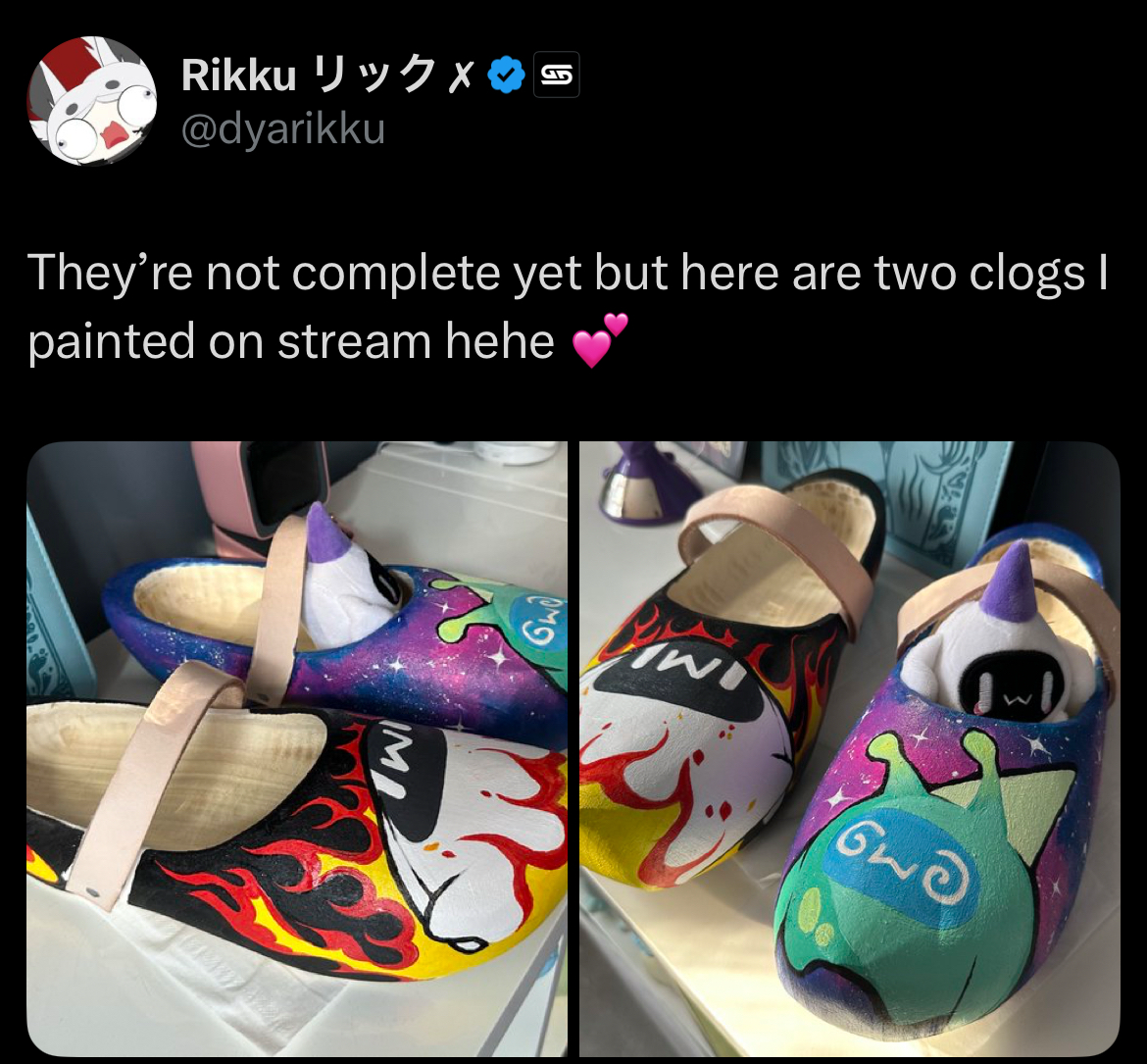Viewport: 1147px width, 1064px height.
Task: Click the pink phone stand in left photo
Action: pos(260,497)
